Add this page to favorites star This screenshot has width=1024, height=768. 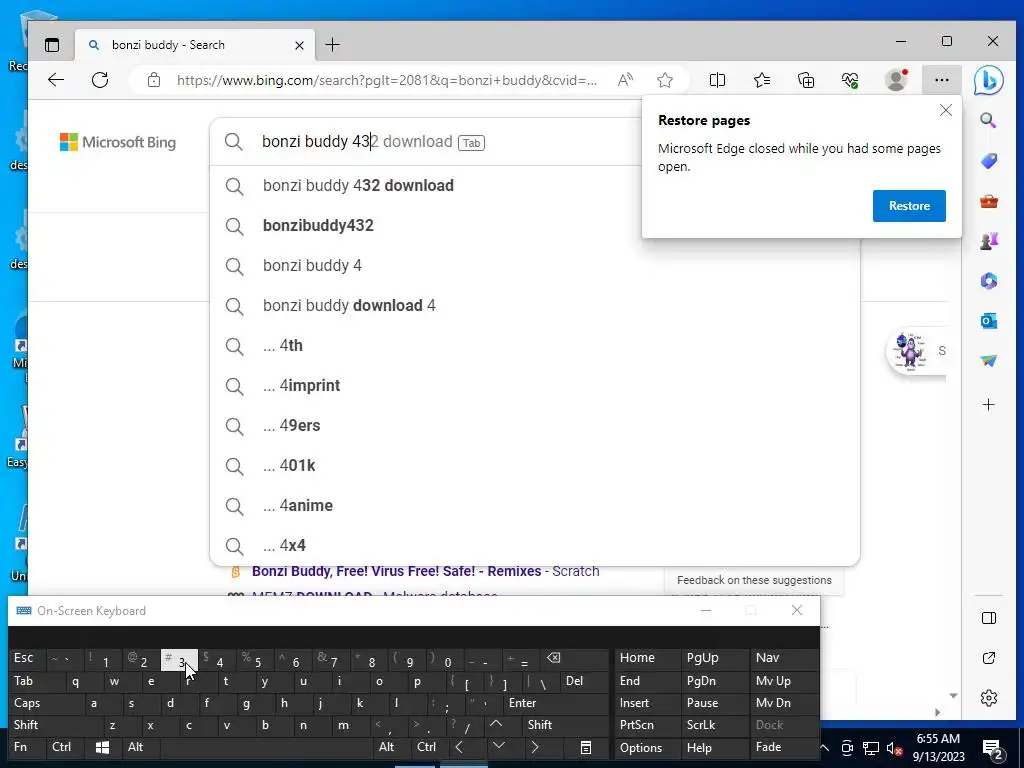tap(665, 80)
